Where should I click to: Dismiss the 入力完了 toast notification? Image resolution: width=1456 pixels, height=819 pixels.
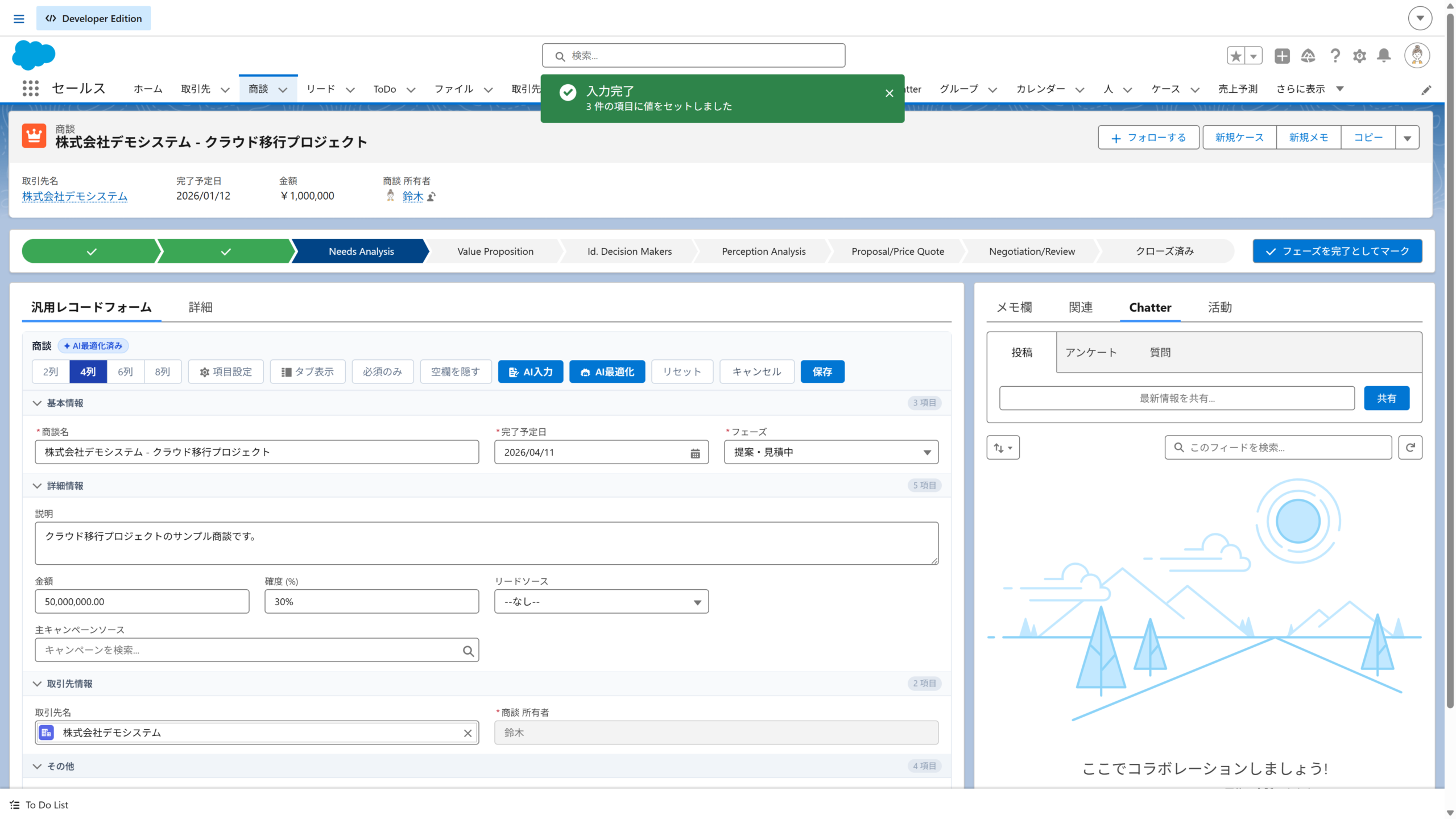(890, 93)
